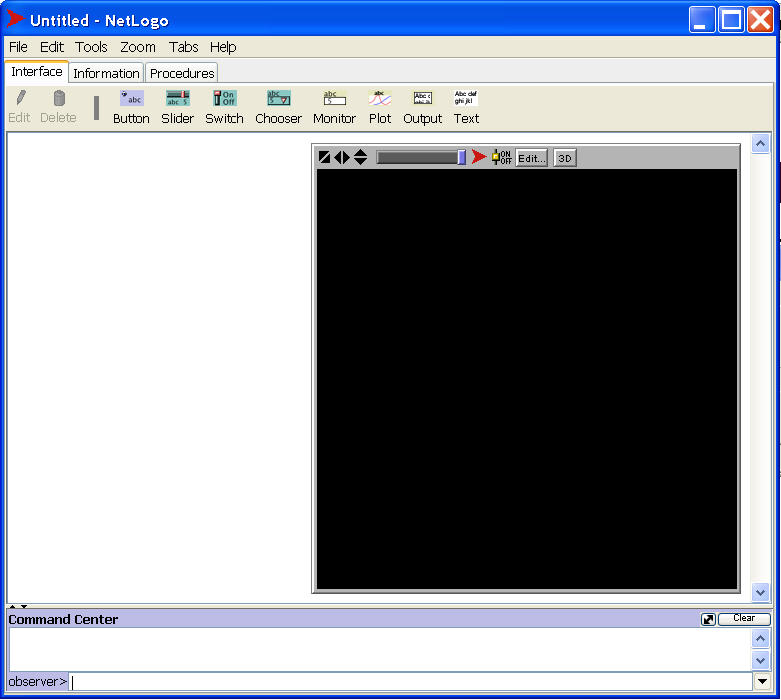The width and height of the screenshot is (781, 700).
Task: Clear the Command Center output
Action: pos(744,618)
